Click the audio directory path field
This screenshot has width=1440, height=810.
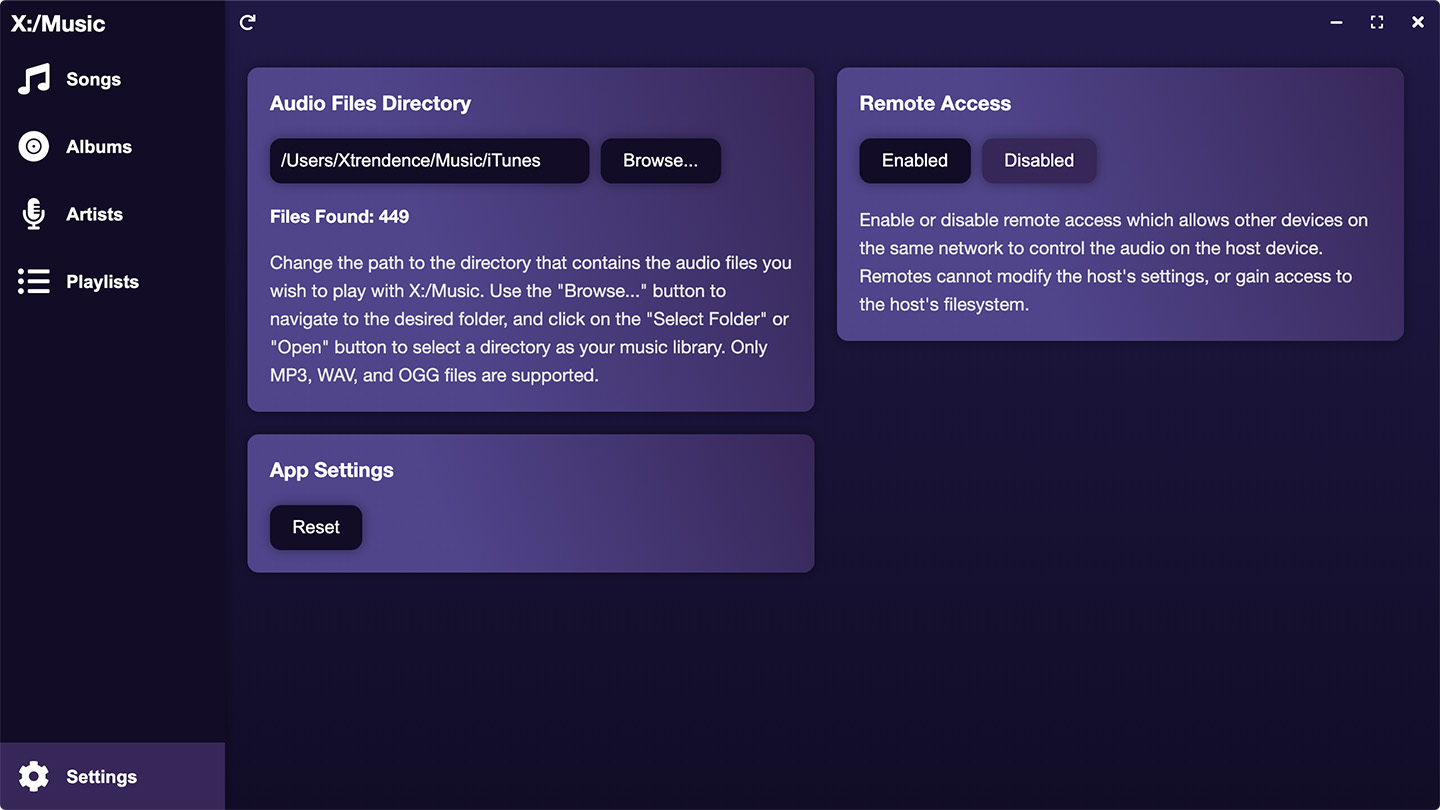429,161
